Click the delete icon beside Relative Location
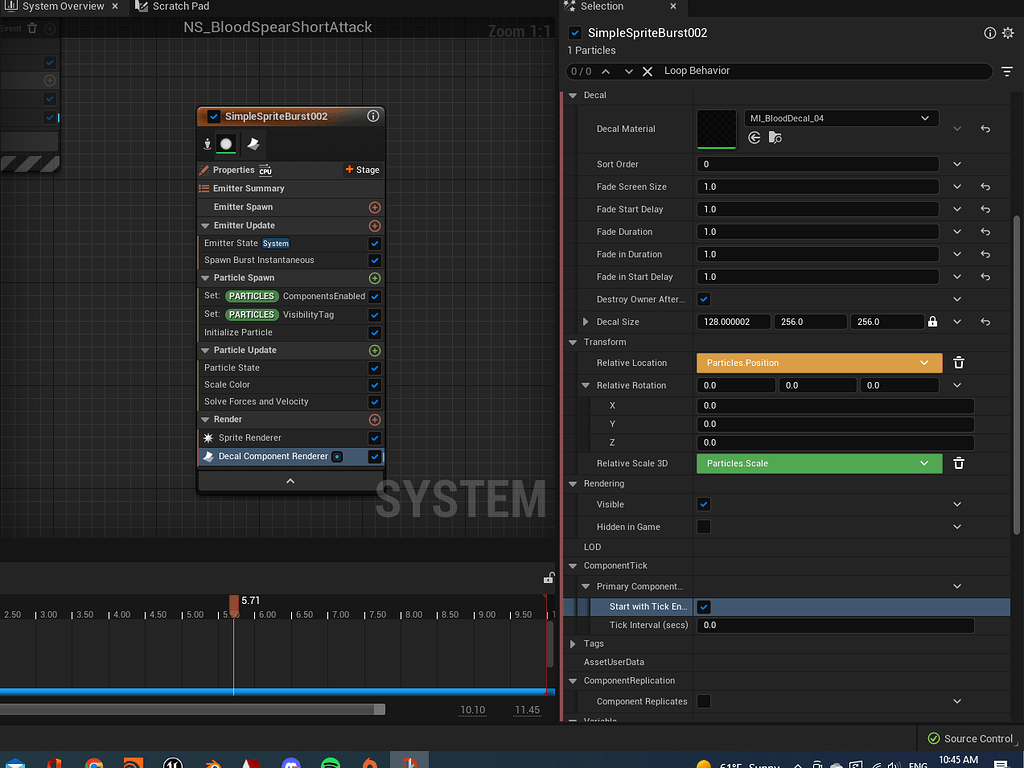 tap(958, 362)
